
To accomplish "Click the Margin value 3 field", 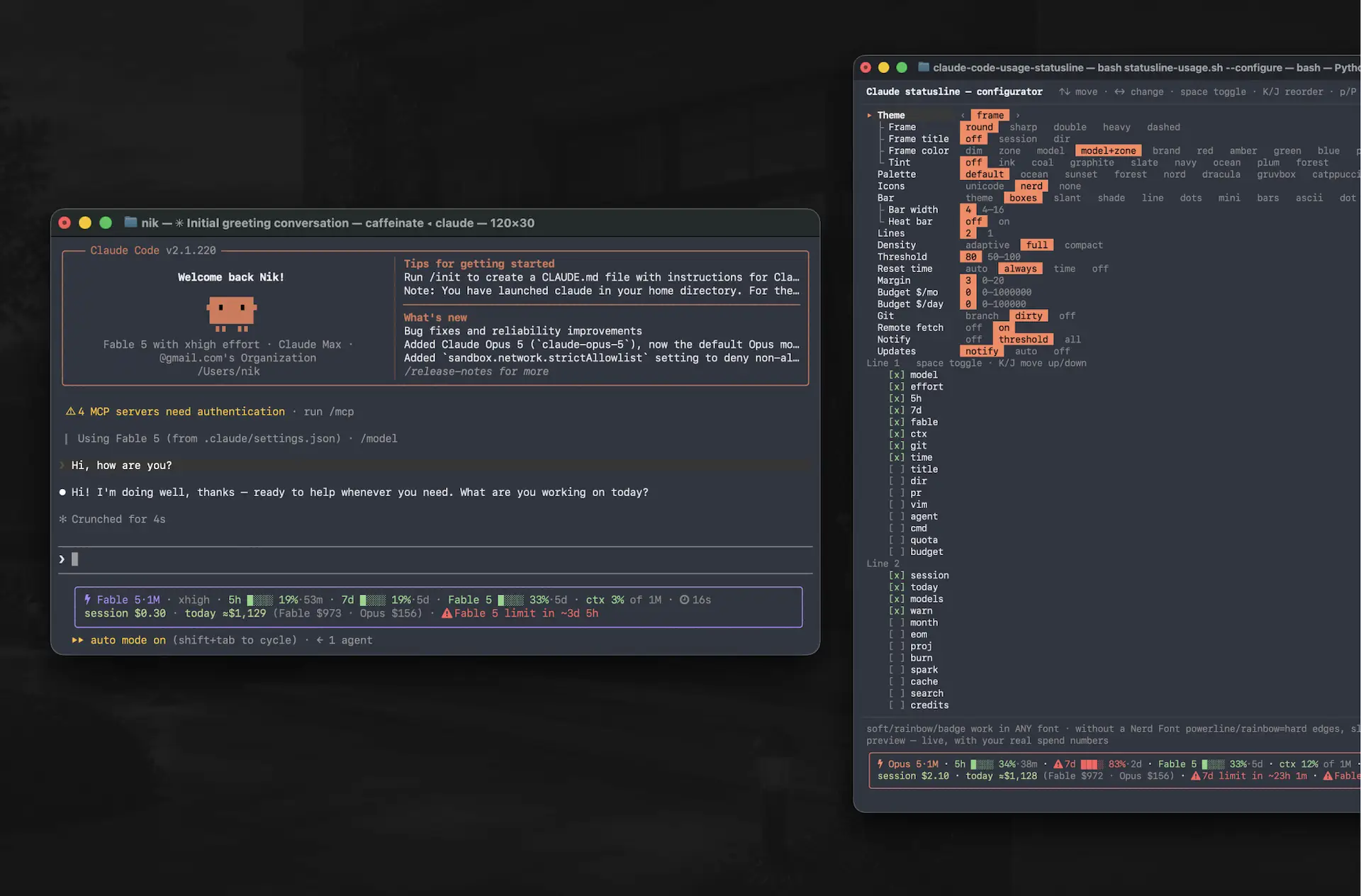I will (968, 281).
